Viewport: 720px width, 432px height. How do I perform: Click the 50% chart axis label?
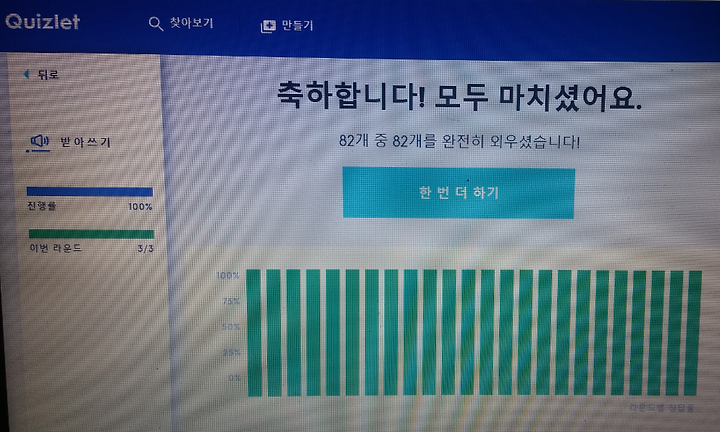tap(231, 327)
